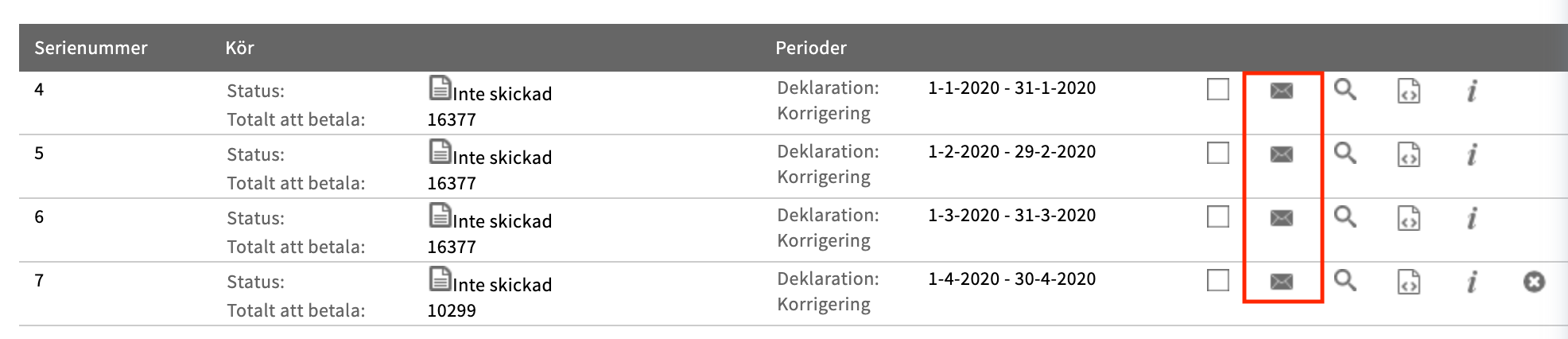Check the box in row 7
Viewport: 1568px width, 339px height.
(x=1217, y=280)
